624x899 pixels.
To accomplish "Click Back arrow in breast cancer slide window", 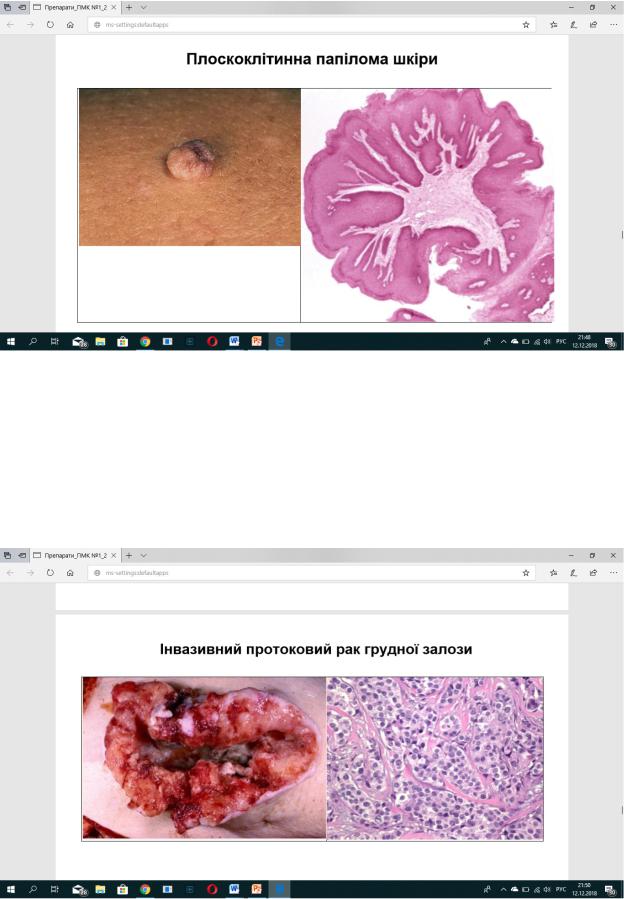I will tap(10, 573).
